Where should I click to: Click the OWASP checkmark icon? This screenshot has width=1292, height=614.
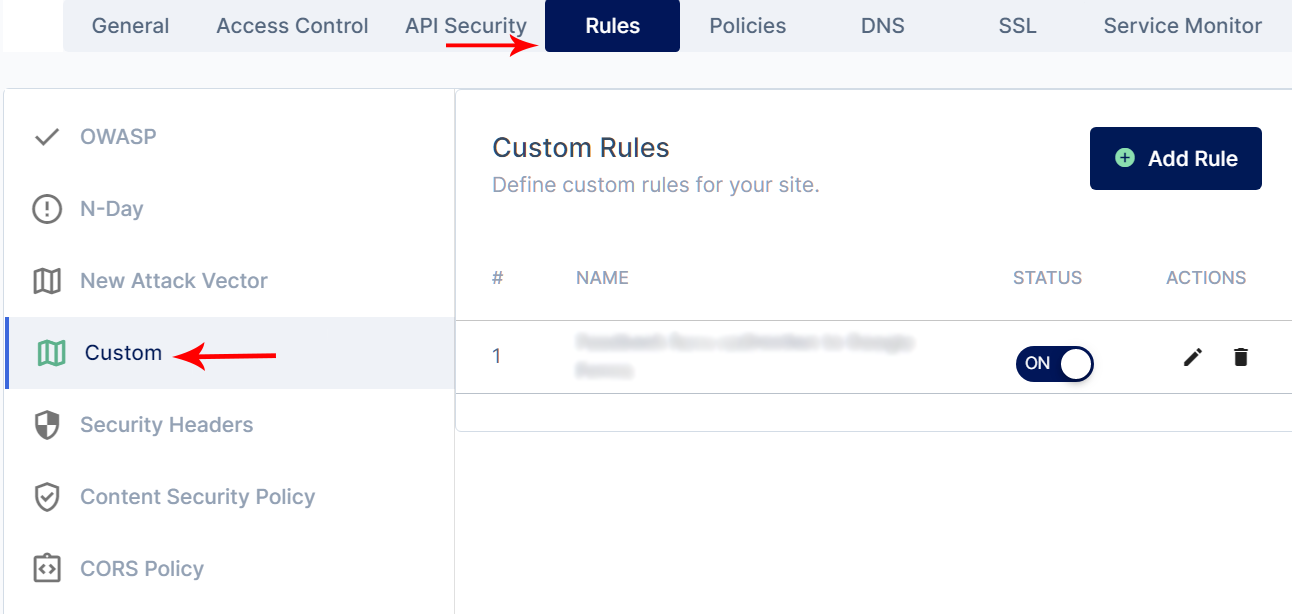pyautogui.click(x=47, y=137)
